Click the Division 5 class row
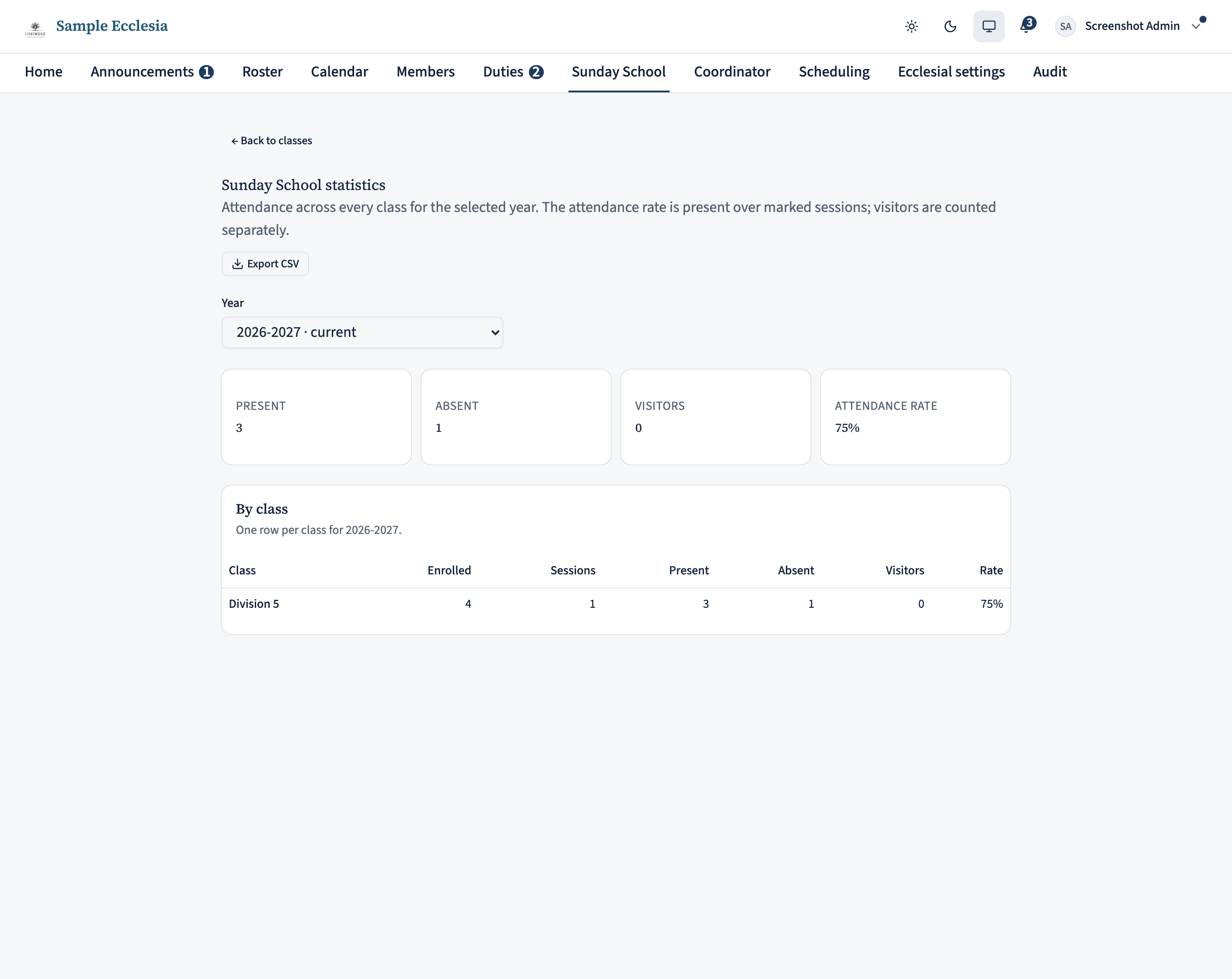The height and width of the screenshot is (979, 1232). (x=616, y=604)
